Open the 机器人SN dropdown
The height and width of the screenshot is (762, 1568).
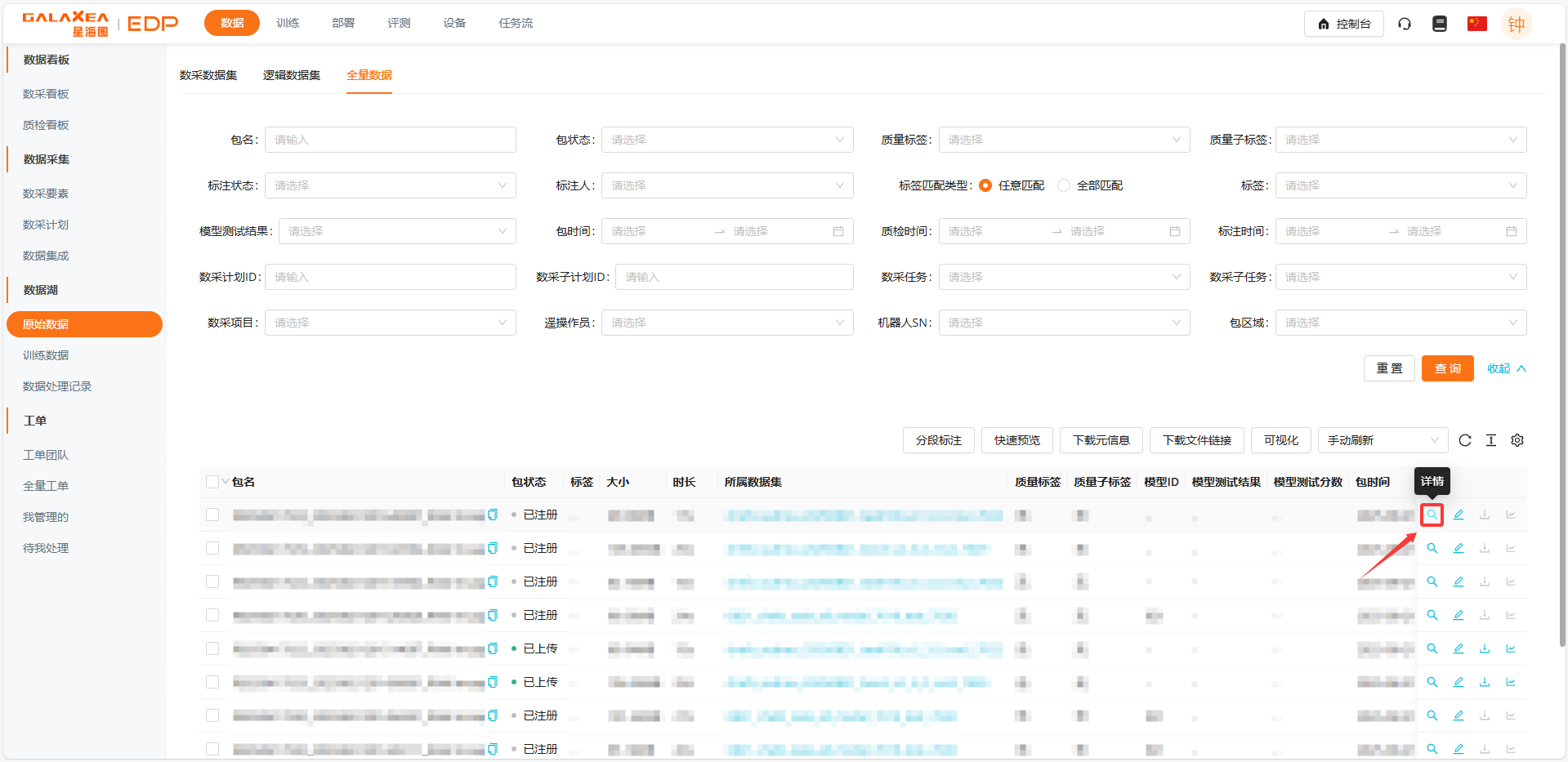coord(1064,323)
